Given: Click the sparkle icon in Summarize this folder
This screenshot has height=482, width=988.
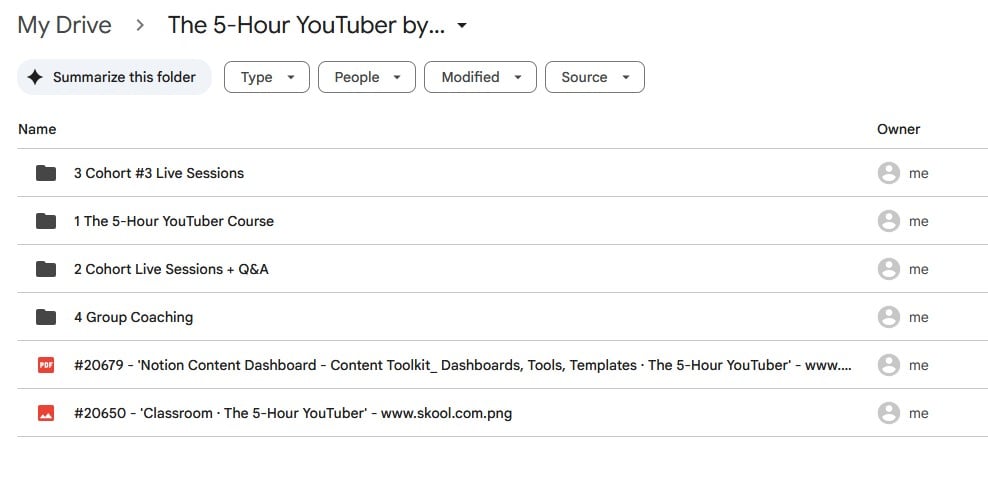Looking at the screenshot, I should (x=36, y=77).
